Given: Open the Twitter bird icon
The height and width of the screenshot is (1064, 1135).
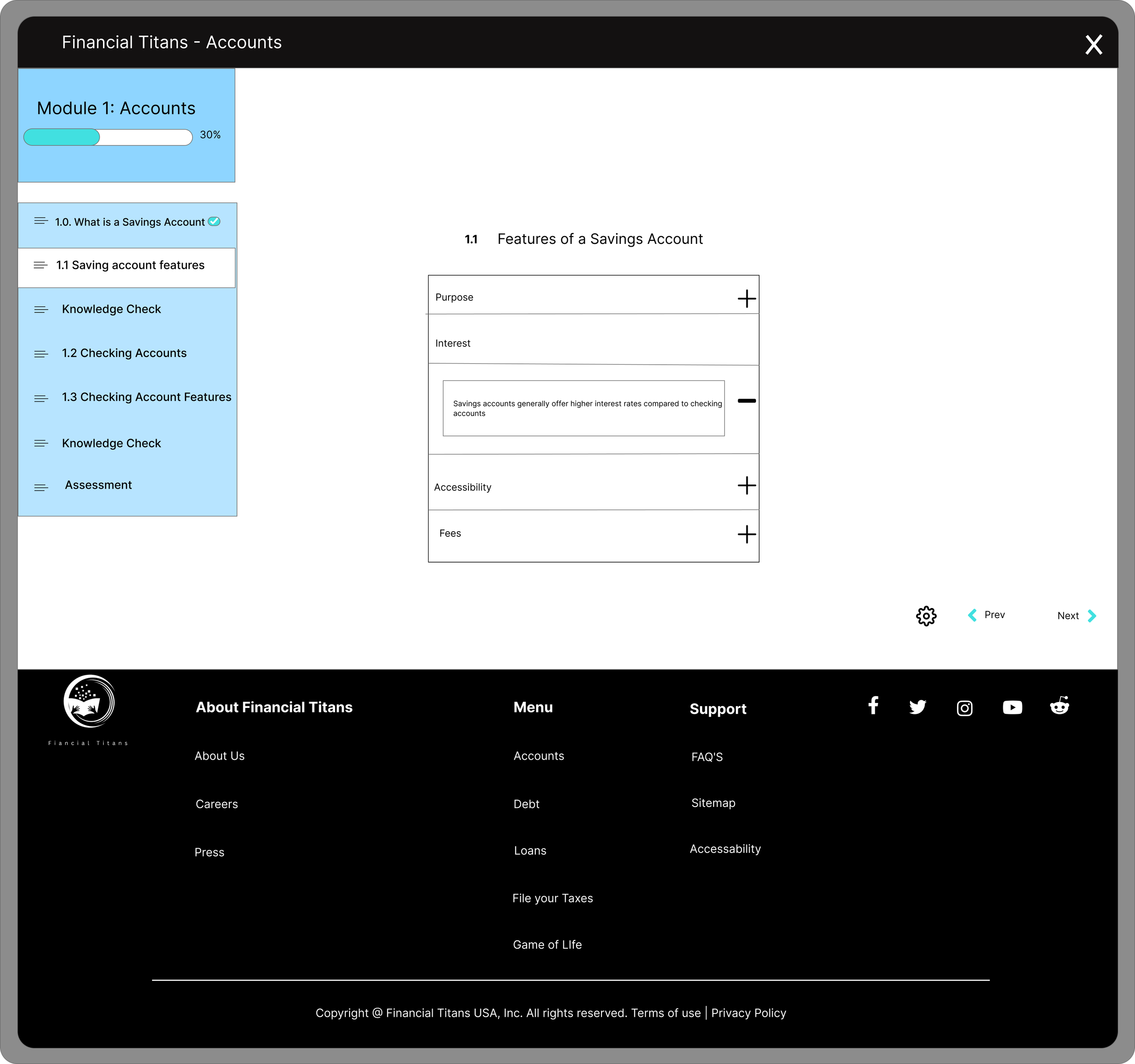Looking at the screenshot, I should [x=918, y=707].
